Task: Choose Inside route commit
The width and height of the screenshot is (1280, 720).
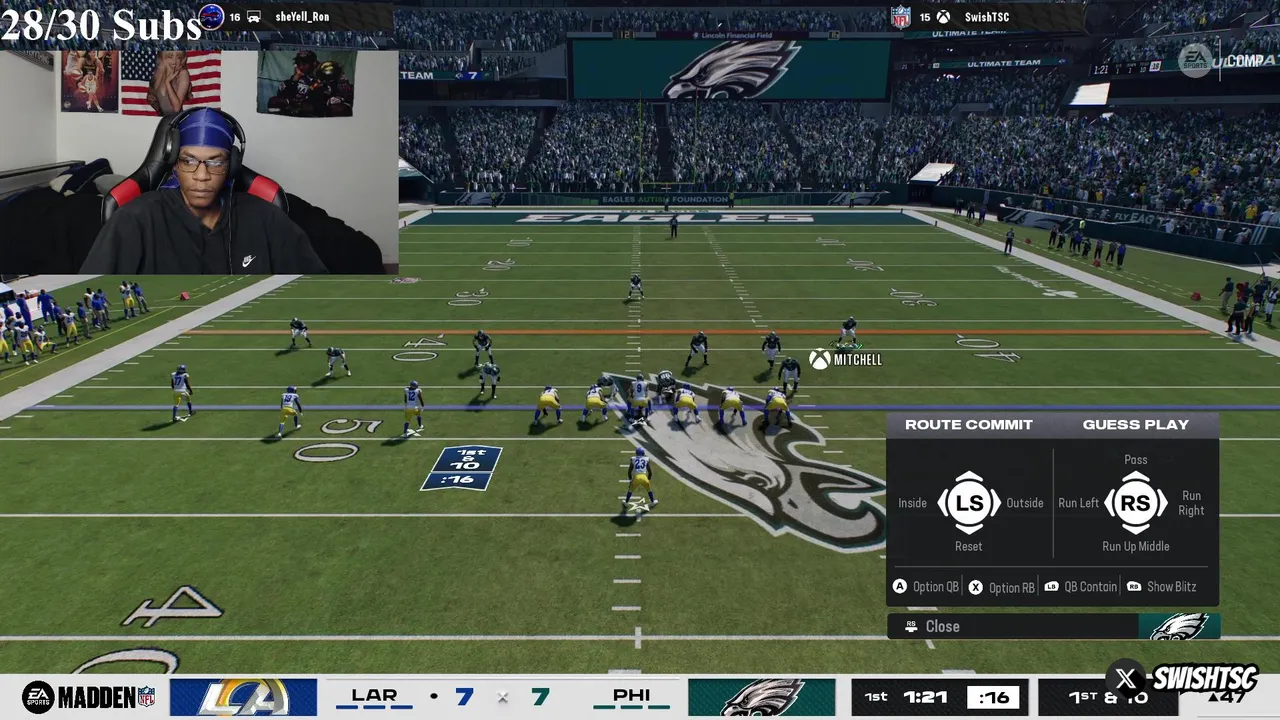Action: (x=912, y=503)
